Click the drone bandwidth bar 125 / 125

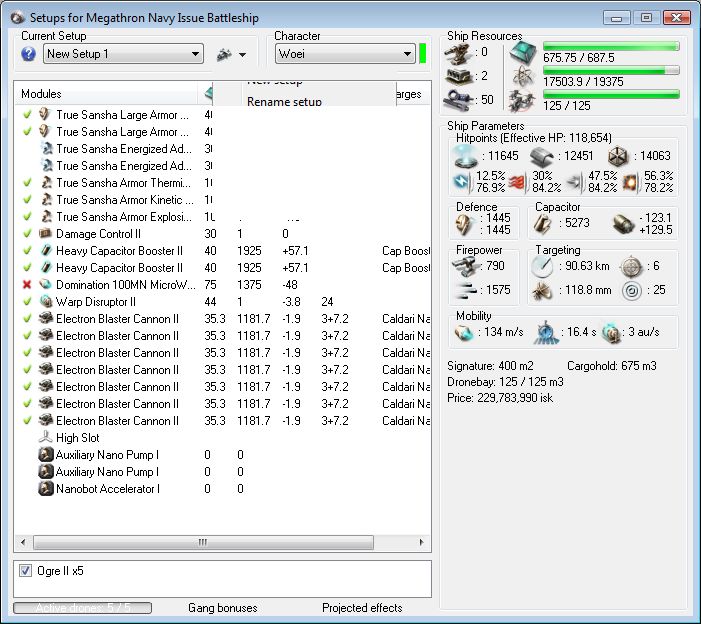[x=611, y=94]
